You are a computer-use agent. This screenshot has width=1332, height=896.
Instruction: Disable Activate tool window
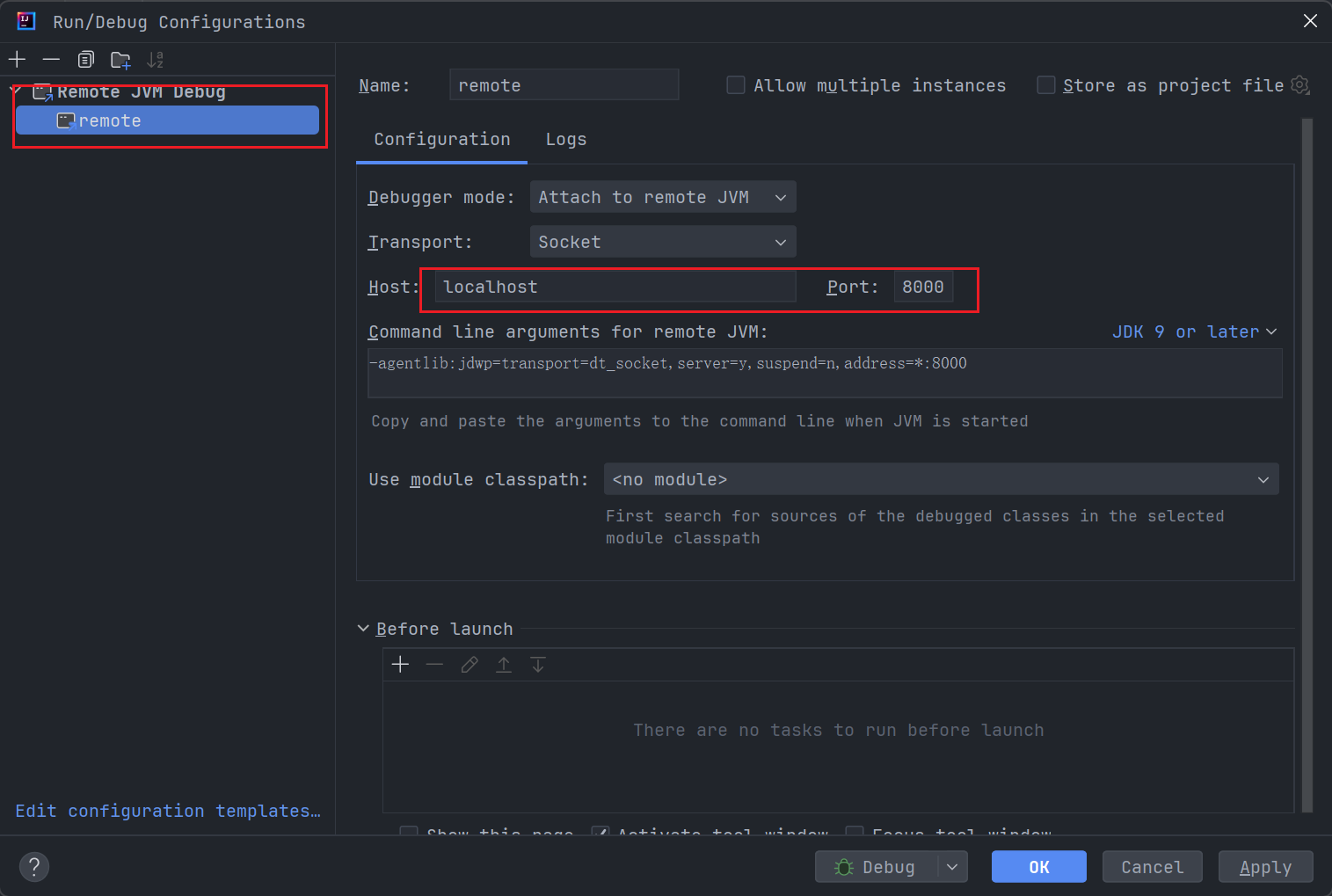tap(600, 831)
